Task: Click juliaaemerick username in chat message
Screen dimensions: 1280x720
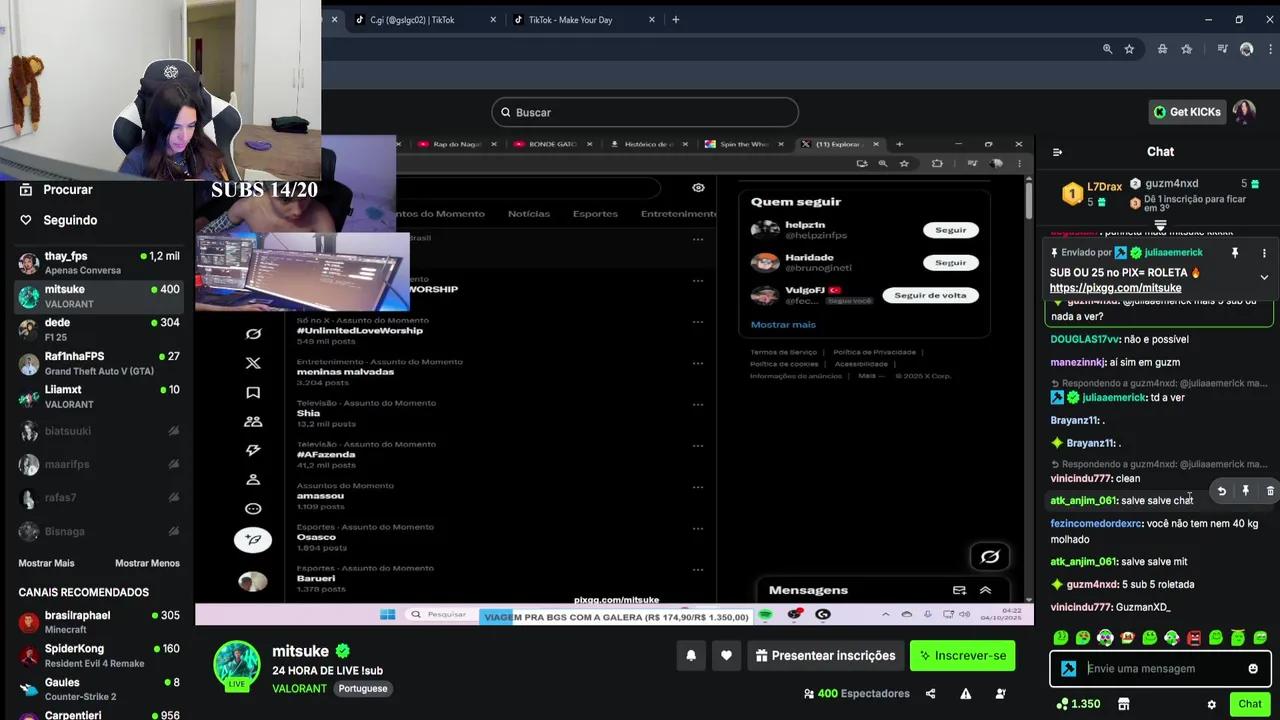Action: (1114, 398)
